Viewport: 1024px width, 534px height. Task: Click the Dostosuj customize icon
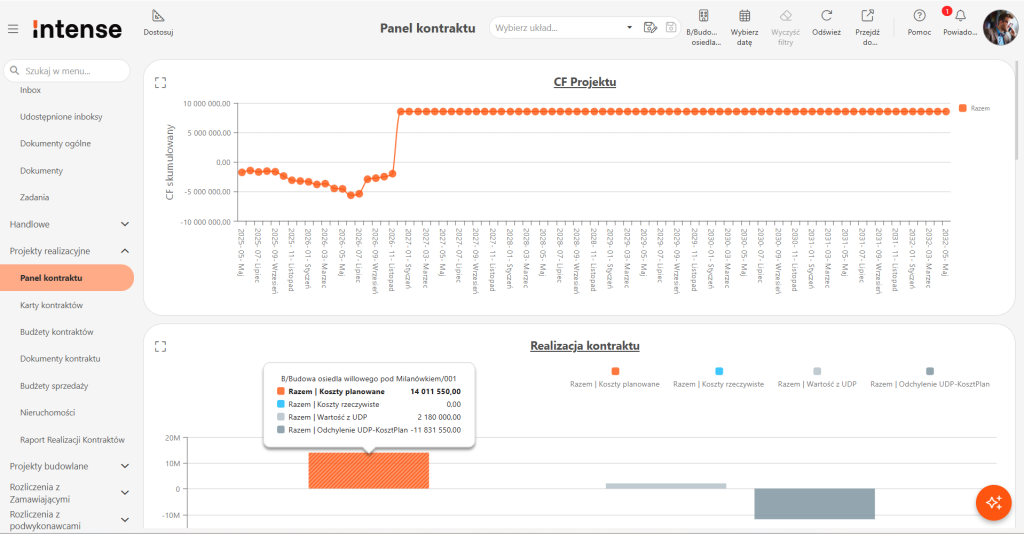[x=158, y=16]
